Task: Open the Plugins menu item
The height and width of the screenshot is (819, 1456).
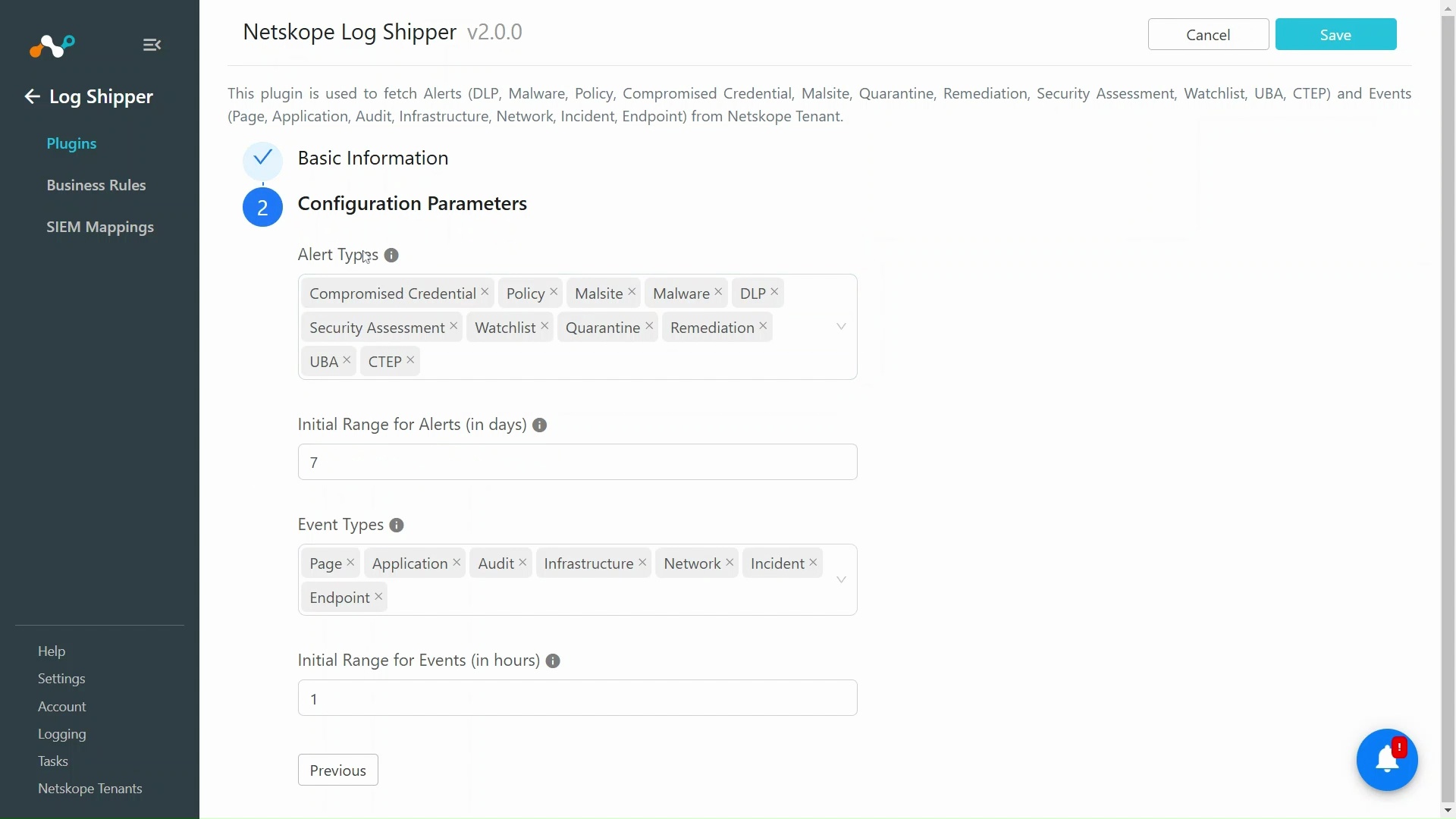Action: [x=71, y=143]
